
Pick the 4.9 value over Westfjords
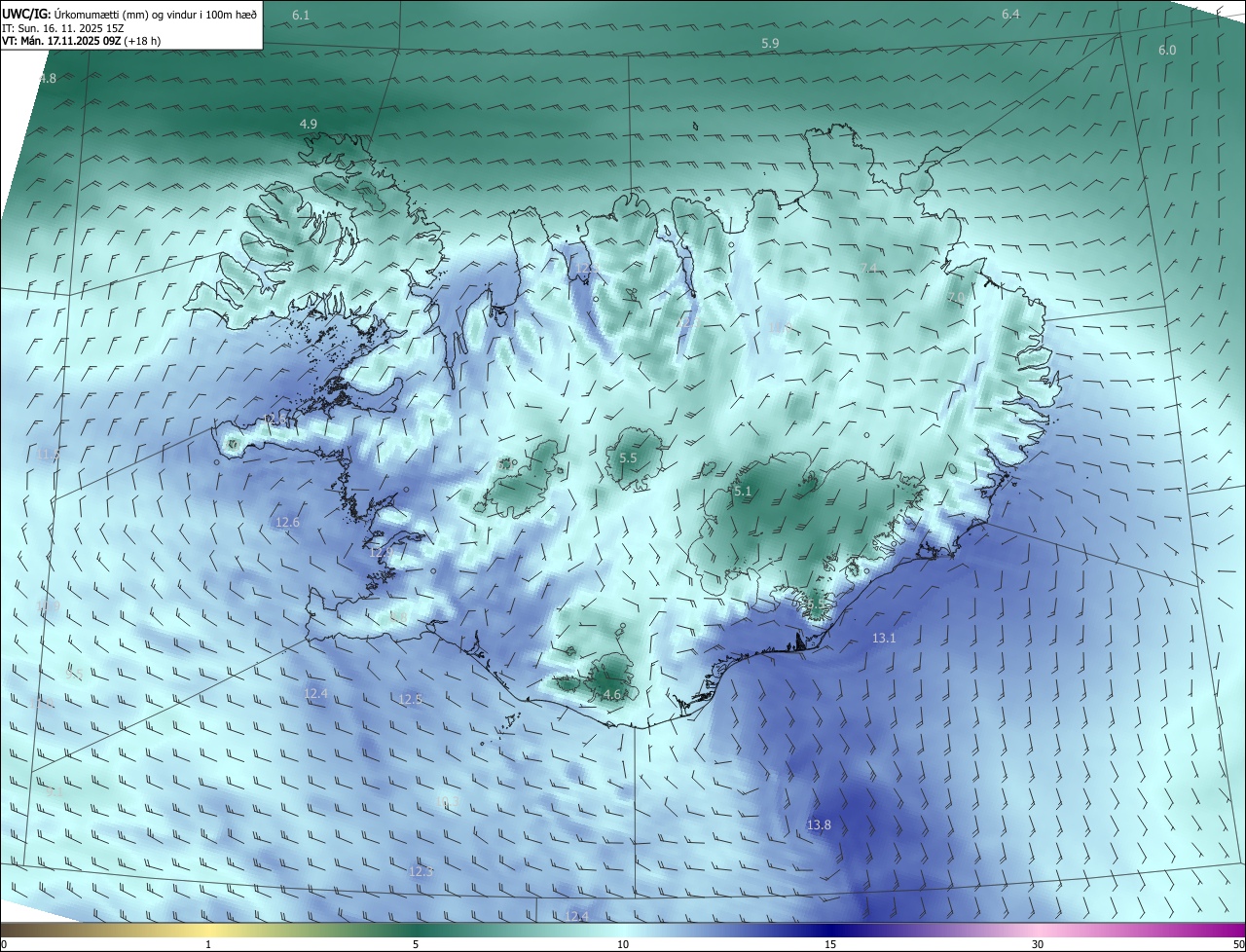click(308, 124)
